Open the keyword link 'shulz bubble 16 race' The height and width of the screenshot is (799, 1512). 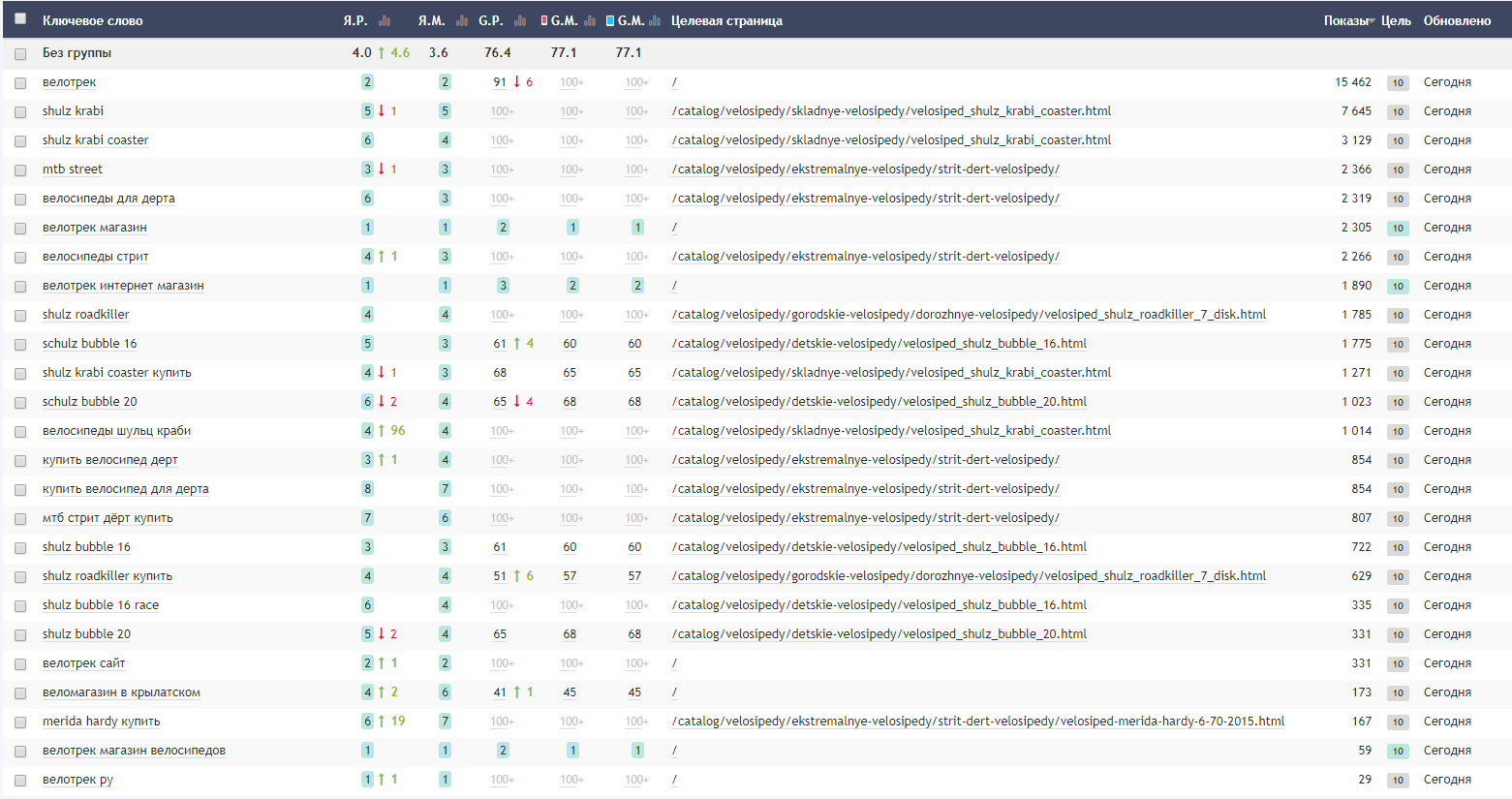point(101,605)
